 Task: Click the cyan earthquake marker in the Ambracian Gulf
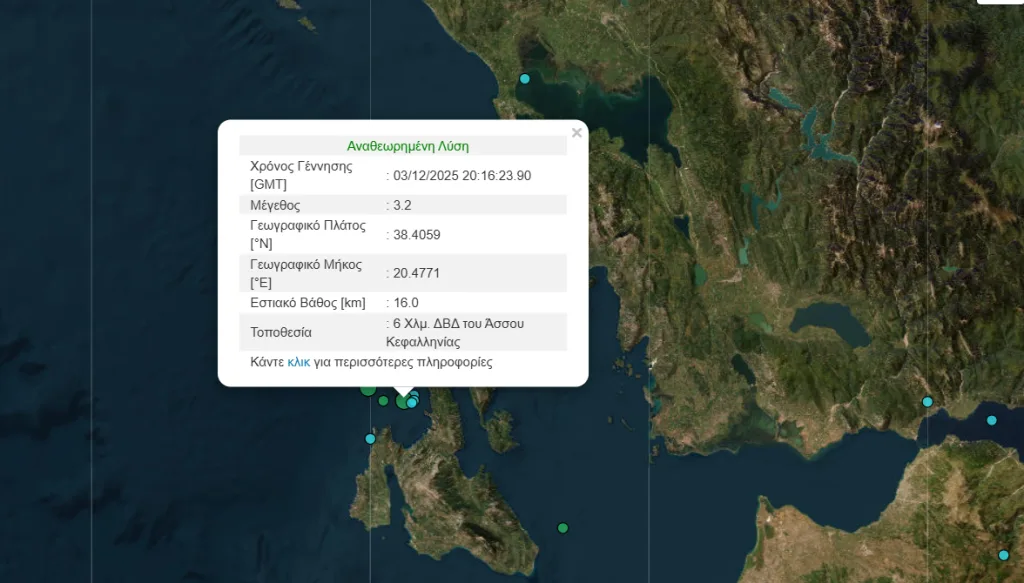tap(524, 78)
